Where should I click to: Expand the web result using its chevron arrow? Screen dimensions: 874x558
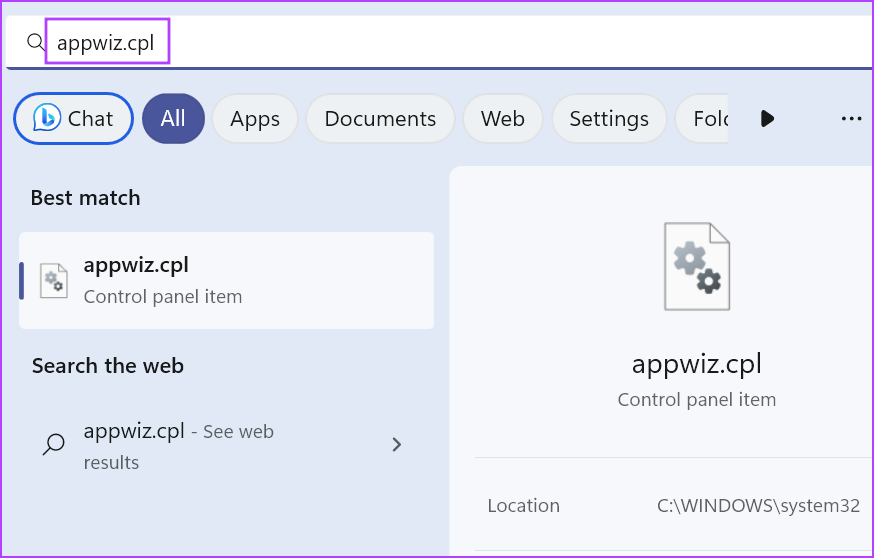coord(397,445)
